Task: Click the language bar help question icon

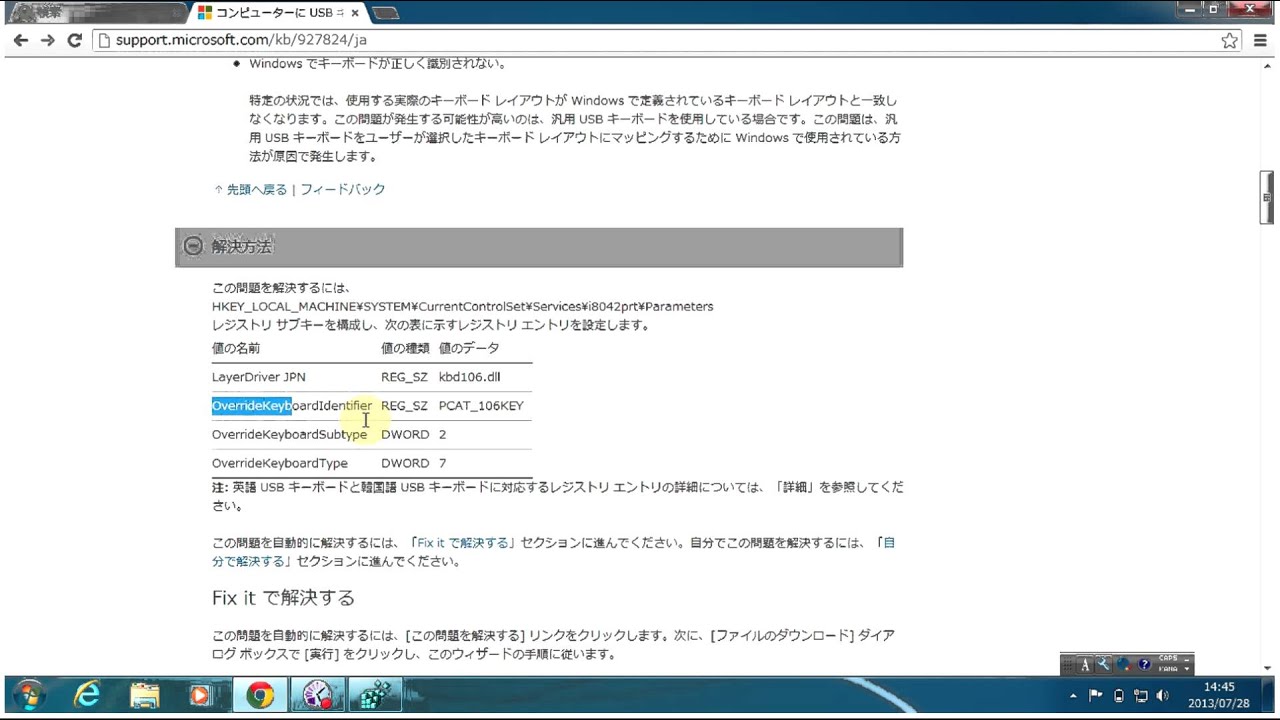Action: pos(1145,665)
